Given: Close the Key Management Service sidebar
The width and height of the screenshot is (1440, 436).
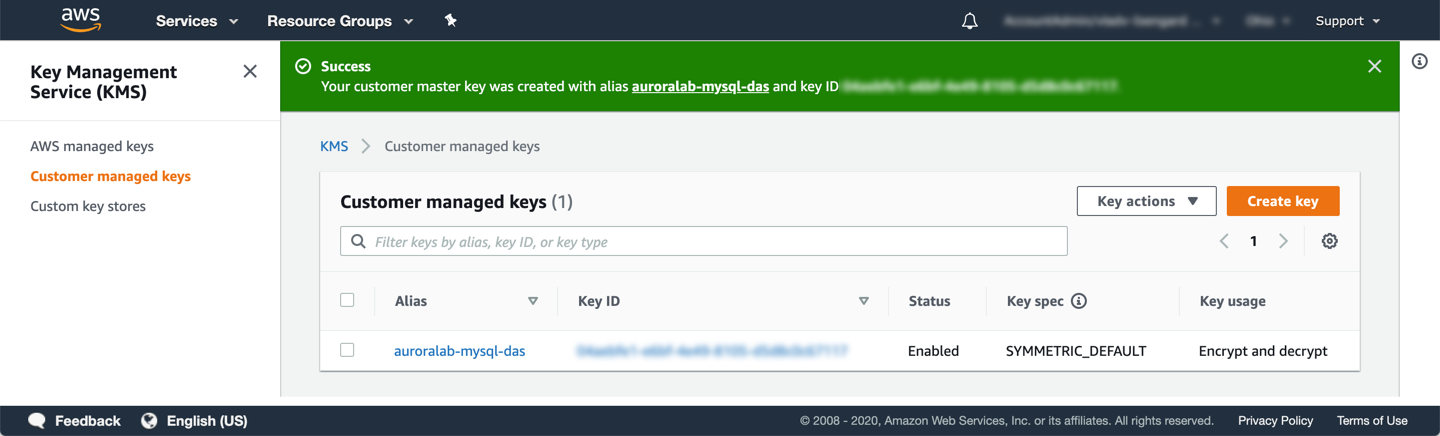Looking at the screenshot, I should (x=250, y=71).
